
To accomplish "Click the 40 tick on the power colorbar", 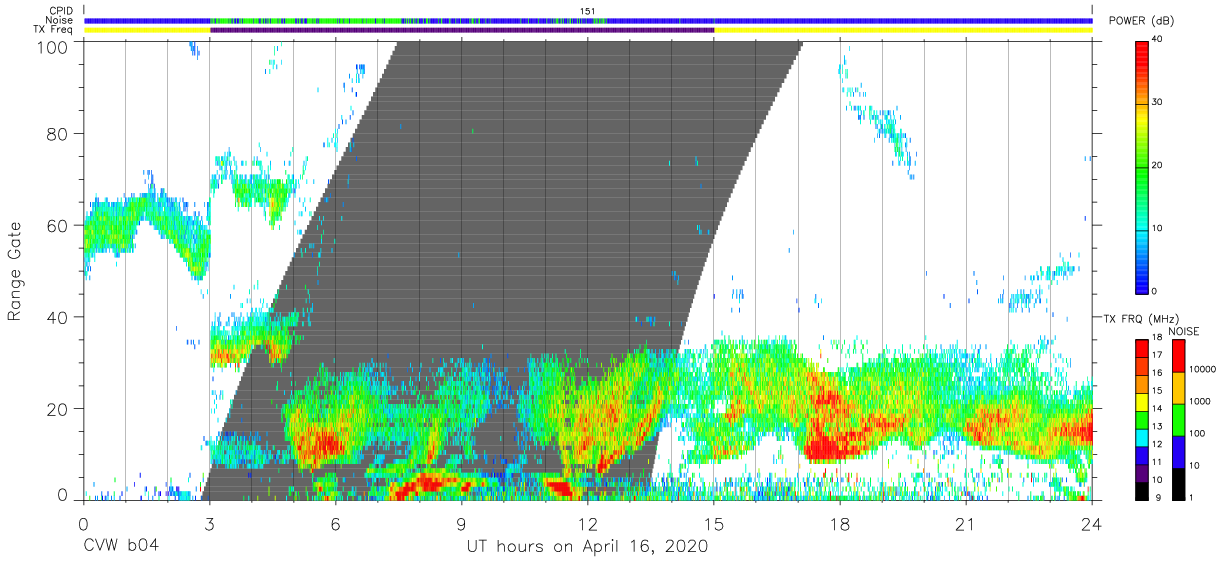I will [x=1158, y=41].
